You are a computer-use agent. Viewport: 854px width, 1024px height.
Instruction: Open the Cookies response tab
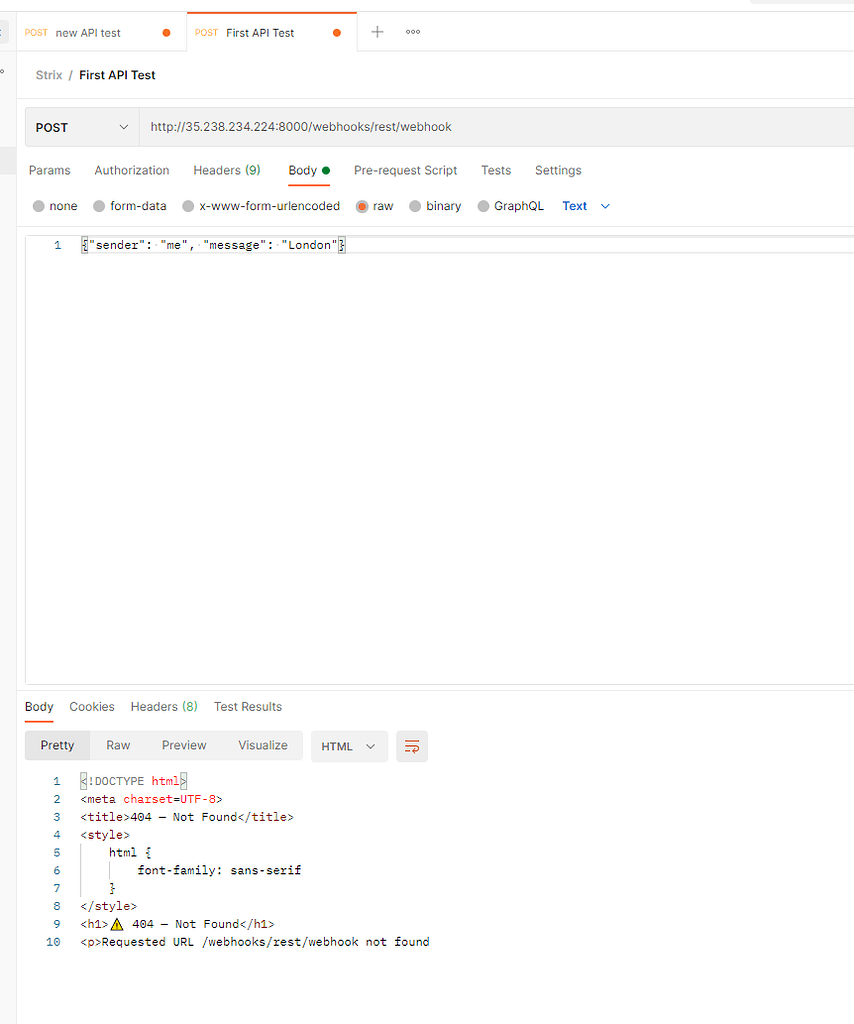coord(92,707)
